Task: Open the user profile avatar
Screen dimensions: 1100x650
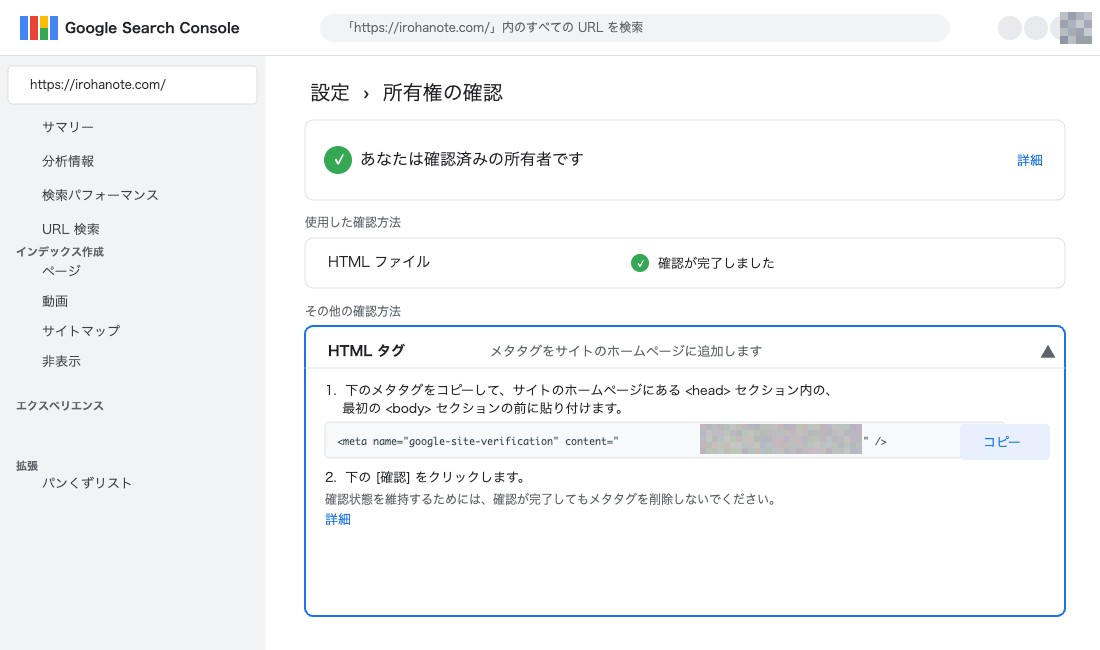Action: [1075, 28]
